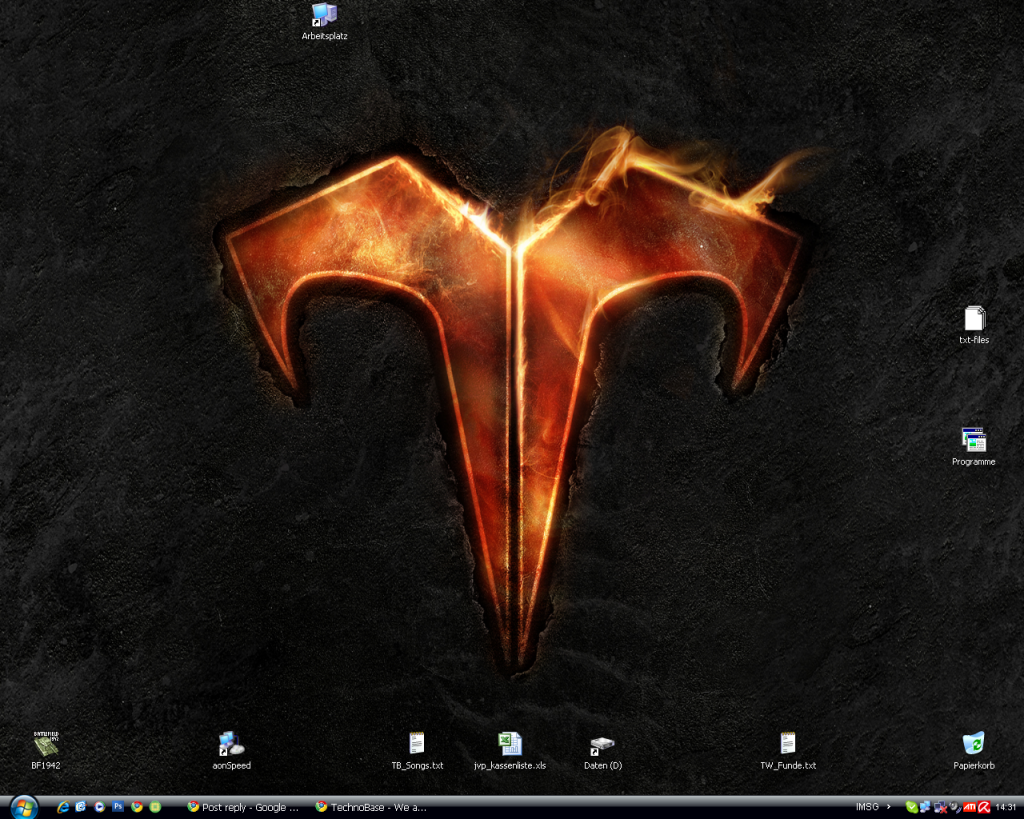Open the aonSpeed connection shortcut
The image size is (1024, 819).
pos(232,745)
